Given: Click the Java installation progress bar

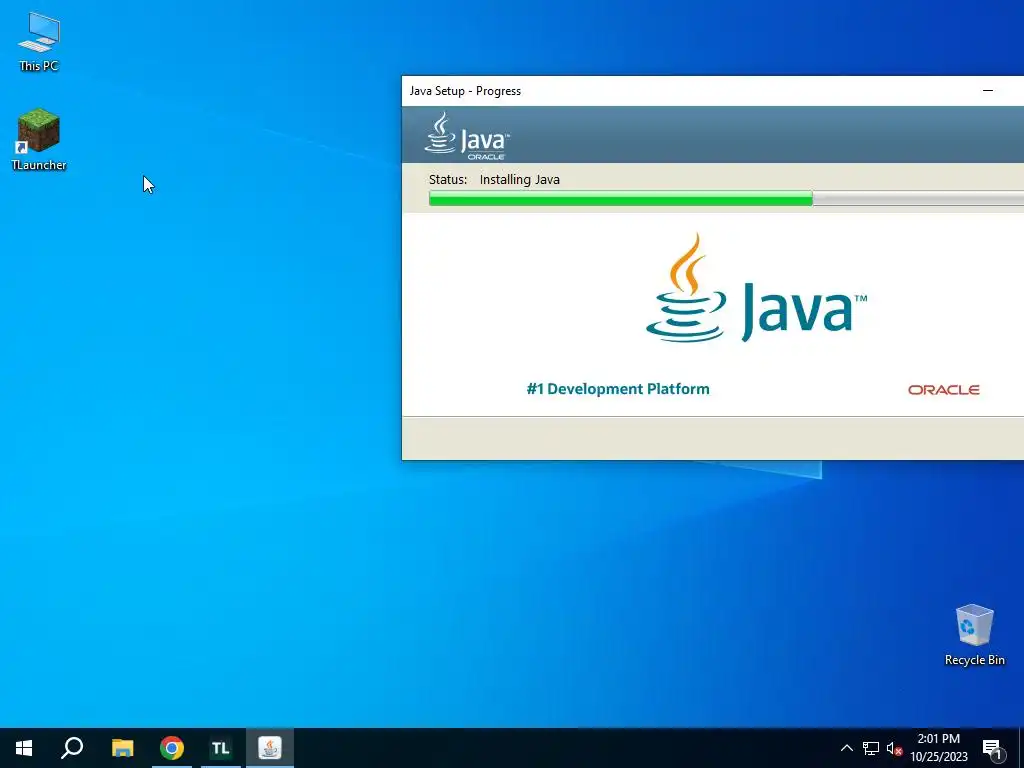Looking at the screenshot, I should pos(726,199).
